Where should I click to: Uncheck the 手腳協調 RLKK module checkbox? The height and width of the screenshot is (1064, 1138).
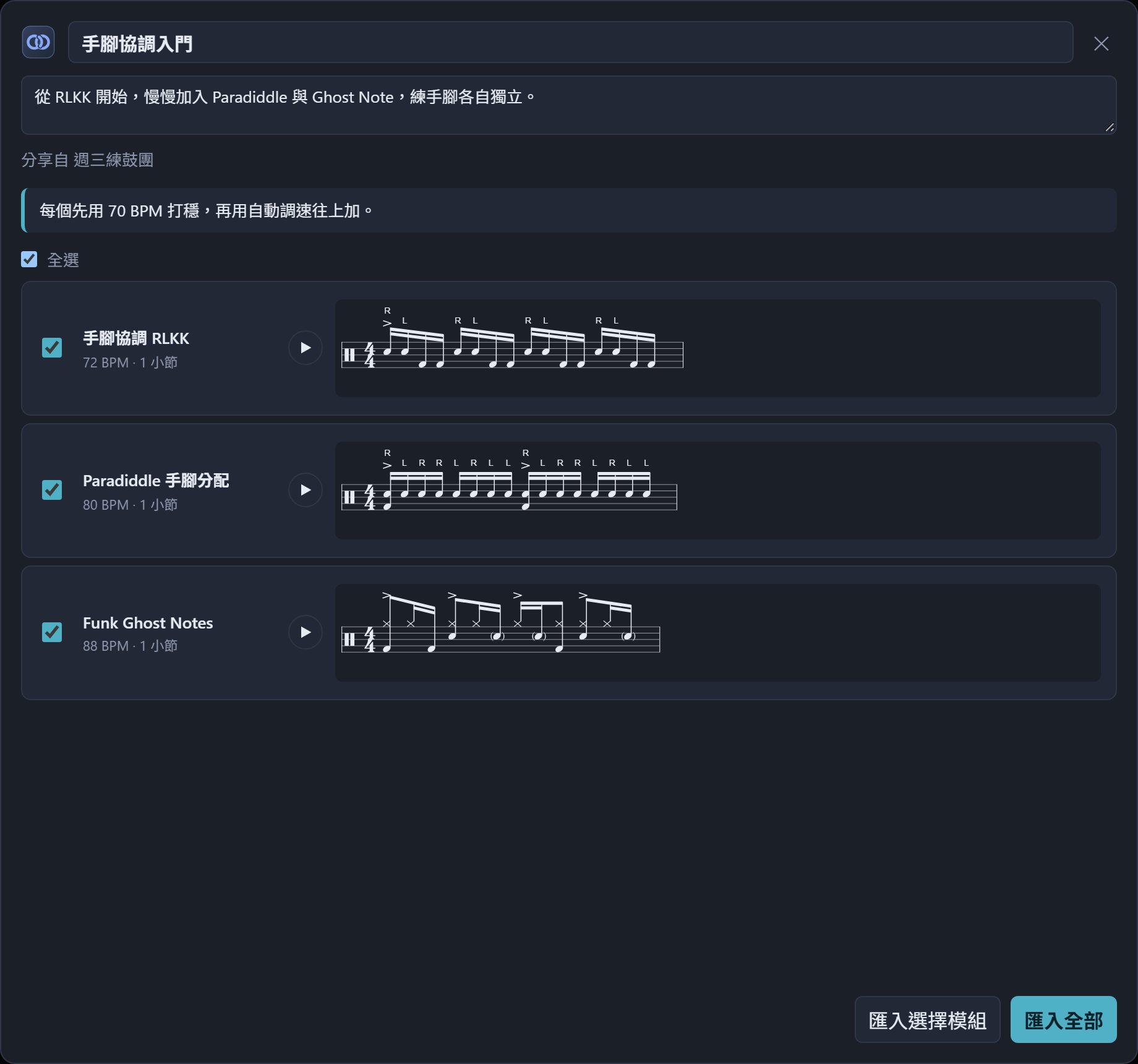(52, 348)
